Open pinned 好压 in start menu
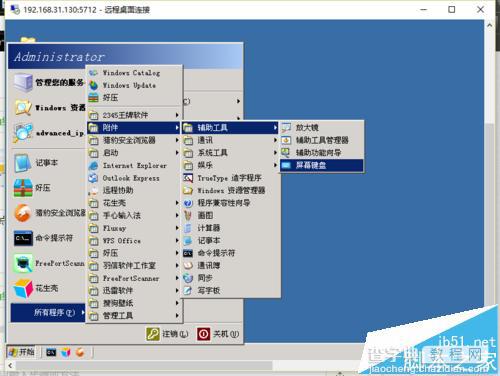This screenshot has height=376, width=500. [49, 188]
